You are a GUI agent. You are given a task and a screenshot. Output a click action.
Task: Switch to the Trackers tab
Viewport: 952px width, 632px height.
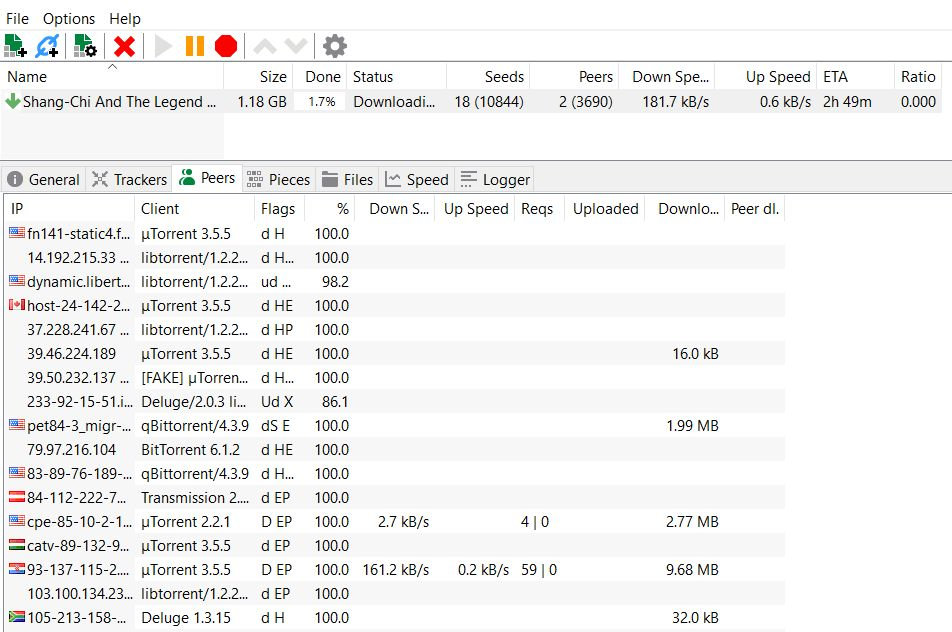pyautogui.click(x=129, y=180)
